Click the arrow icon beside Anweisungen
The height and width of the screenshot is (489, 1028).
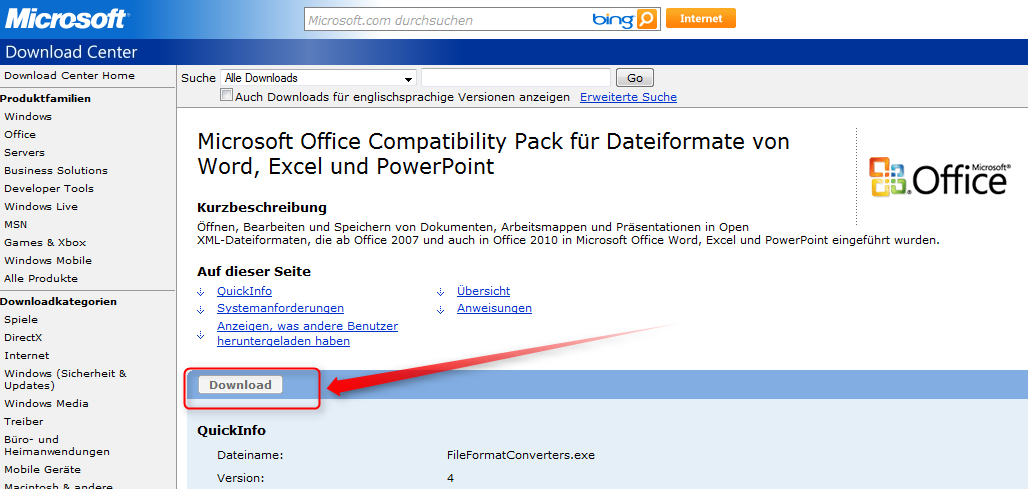441,309
